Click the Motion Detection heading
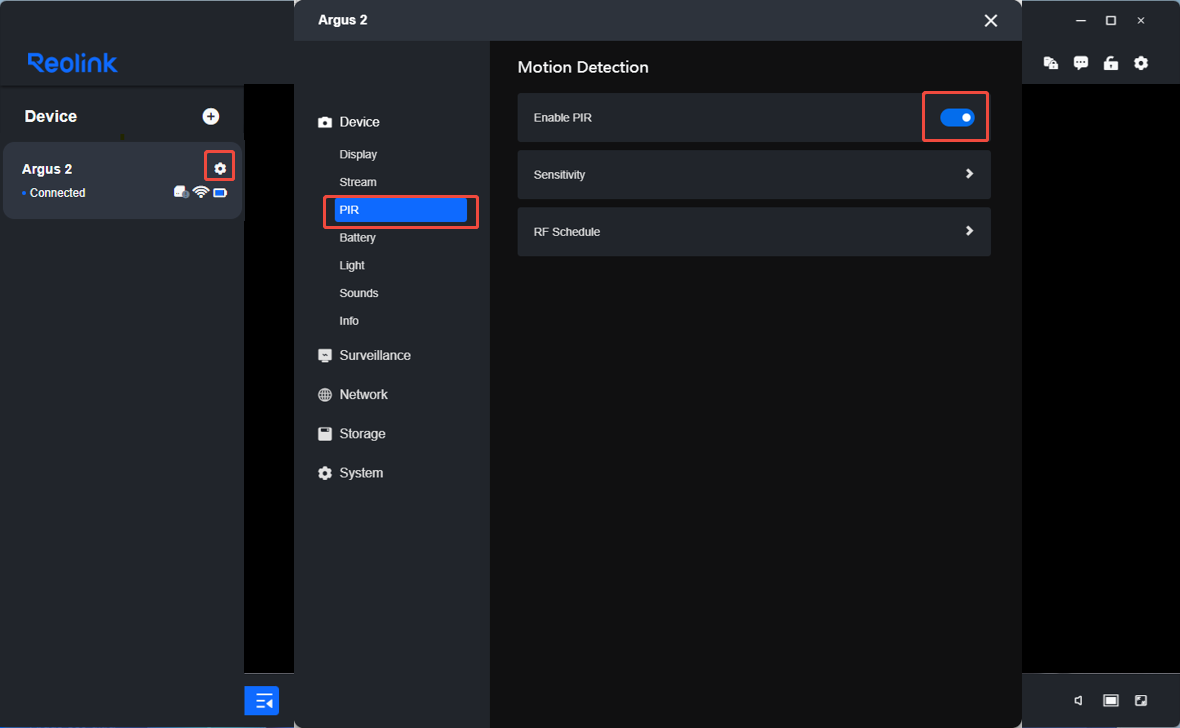The height and width of the screenshot is (728, 1180). (x=583, y=67)
